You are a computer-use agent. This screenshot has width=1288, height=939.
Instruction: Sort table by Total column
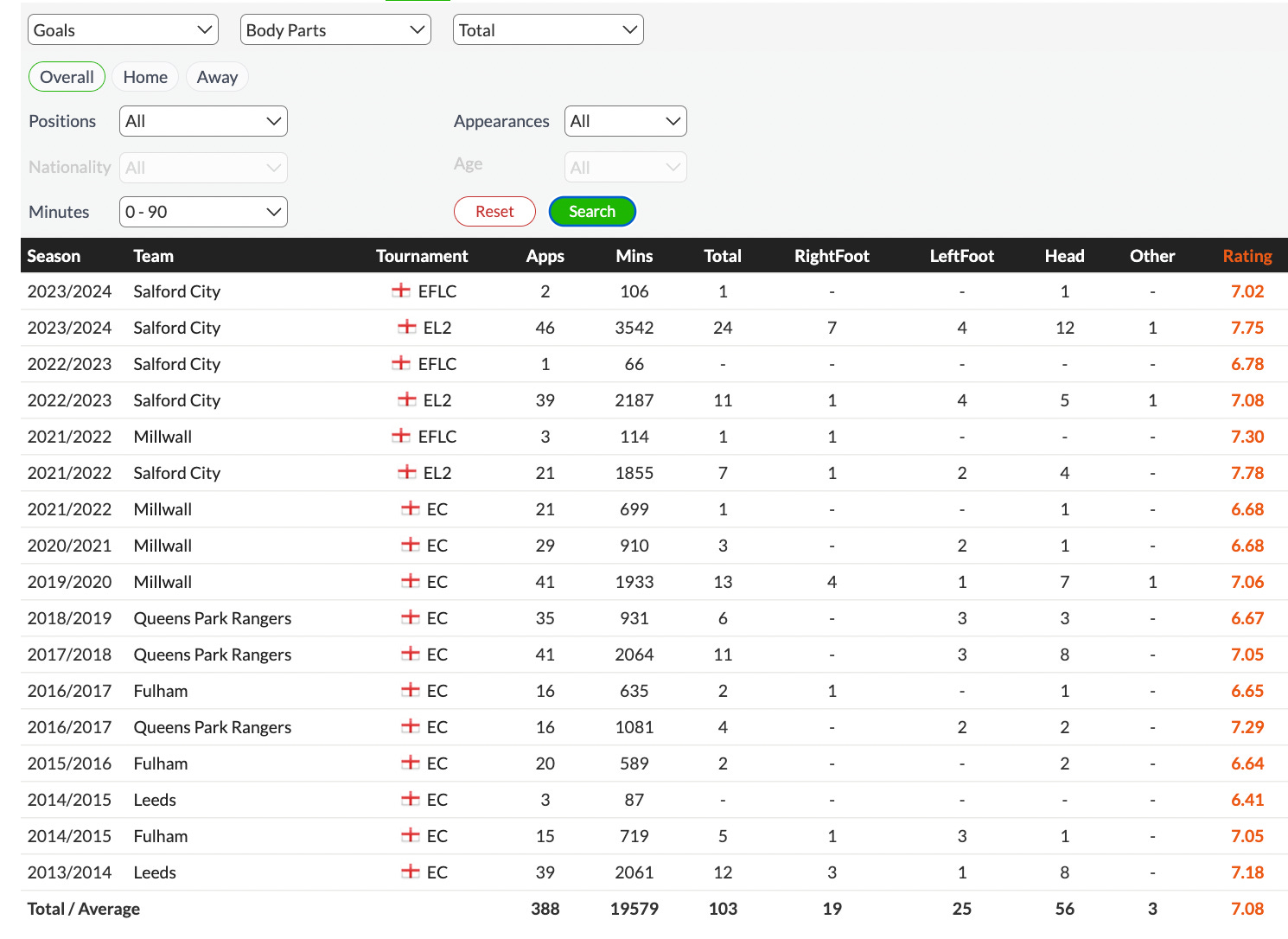tap(723, 256)
